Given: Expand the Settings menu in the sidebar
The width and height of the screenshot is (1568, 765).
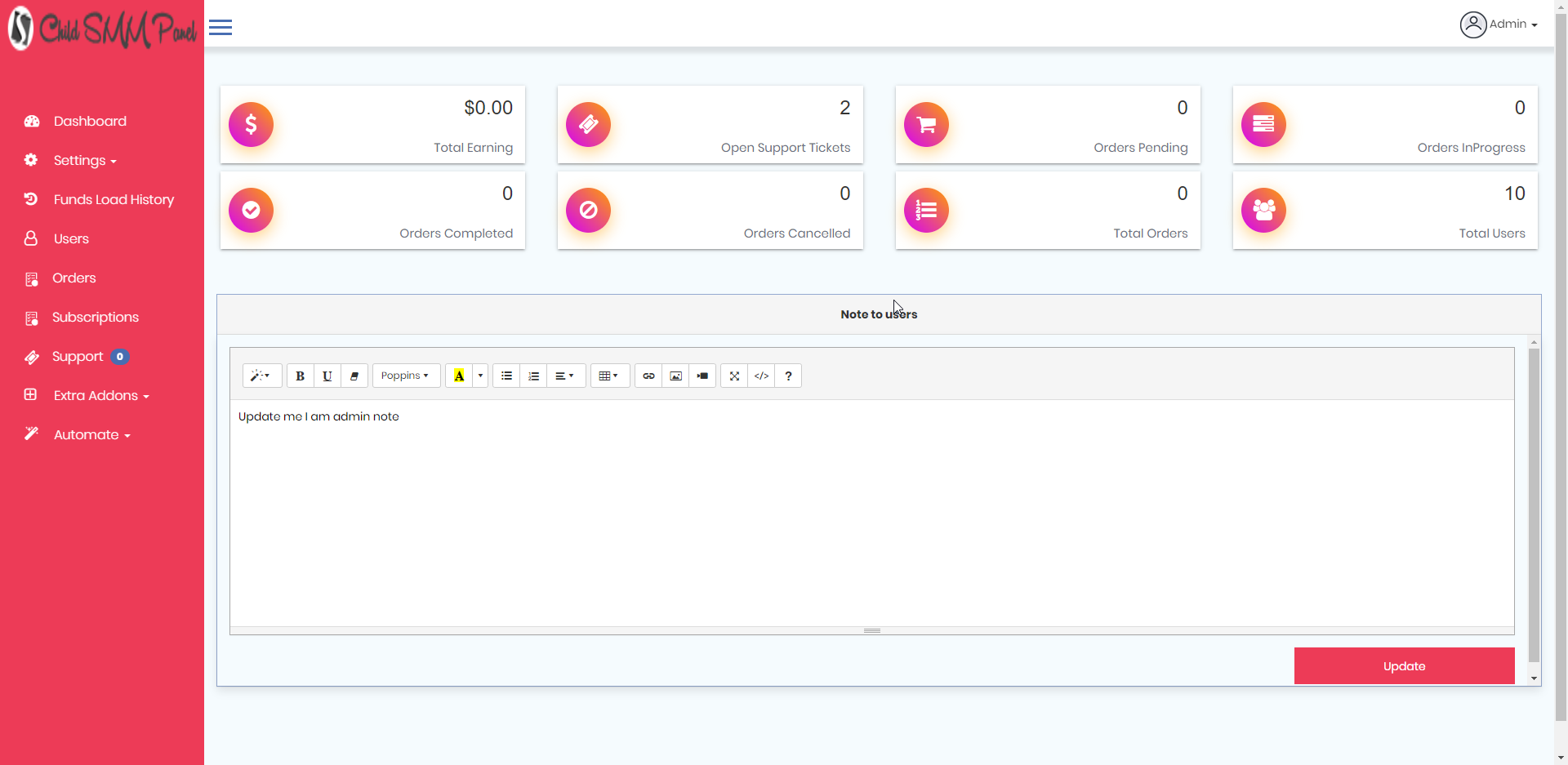Looking at the screenshot, I should 79,160.
